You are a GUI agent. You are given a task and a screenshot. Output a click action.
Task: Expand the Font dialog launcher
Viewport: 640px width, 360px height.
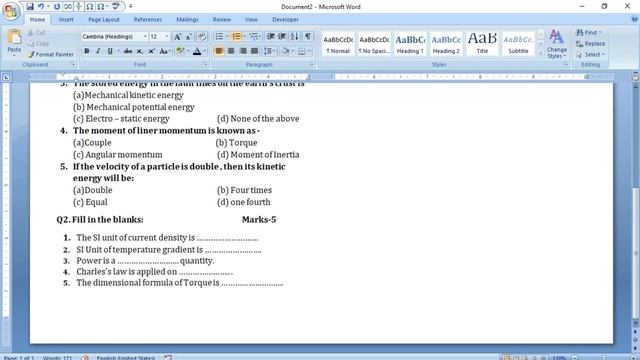coord(205,64)
